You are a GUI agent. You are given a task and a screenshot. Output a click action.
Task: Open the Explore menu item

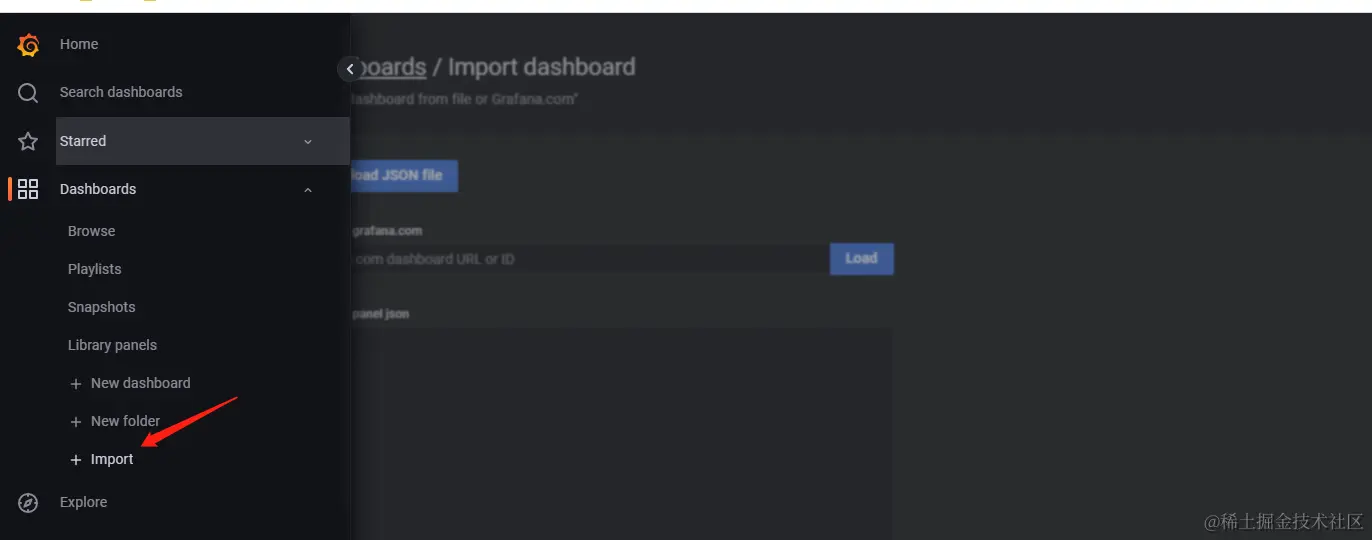pos(83,502)
